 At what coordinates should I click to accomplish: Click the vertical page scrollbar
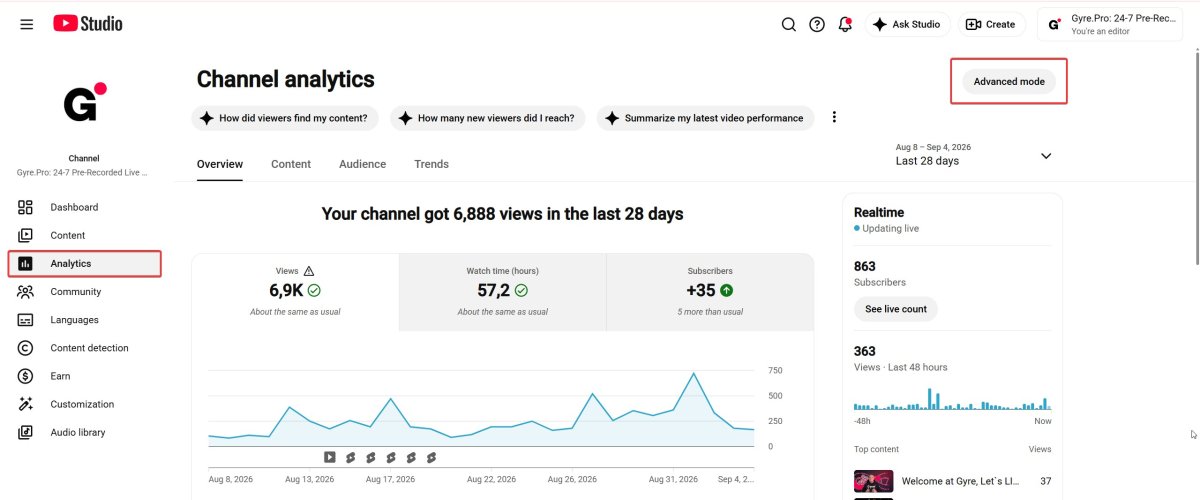[1195, 160]
